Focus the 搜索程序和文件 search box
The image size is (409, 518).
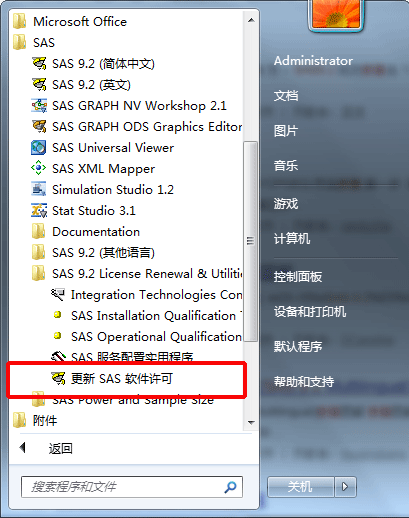(132, 487)
